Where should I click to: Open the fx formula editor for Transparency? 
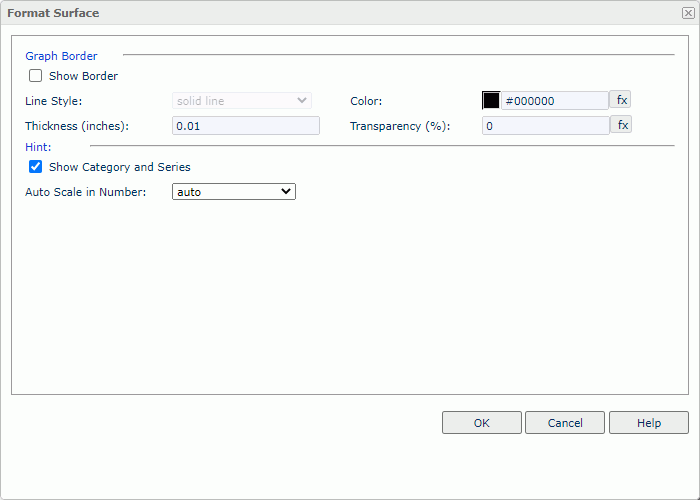(621, 125)
